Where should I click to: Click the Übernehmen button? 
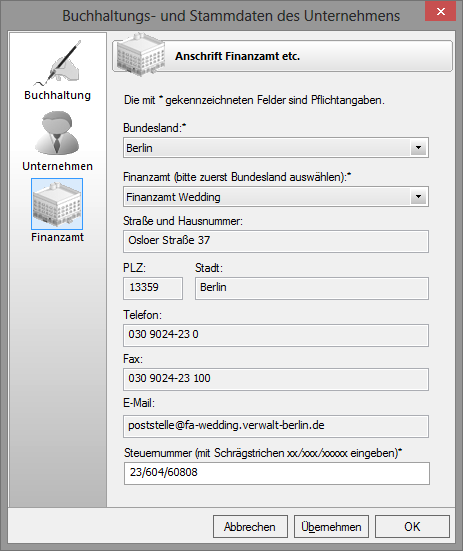331,526
